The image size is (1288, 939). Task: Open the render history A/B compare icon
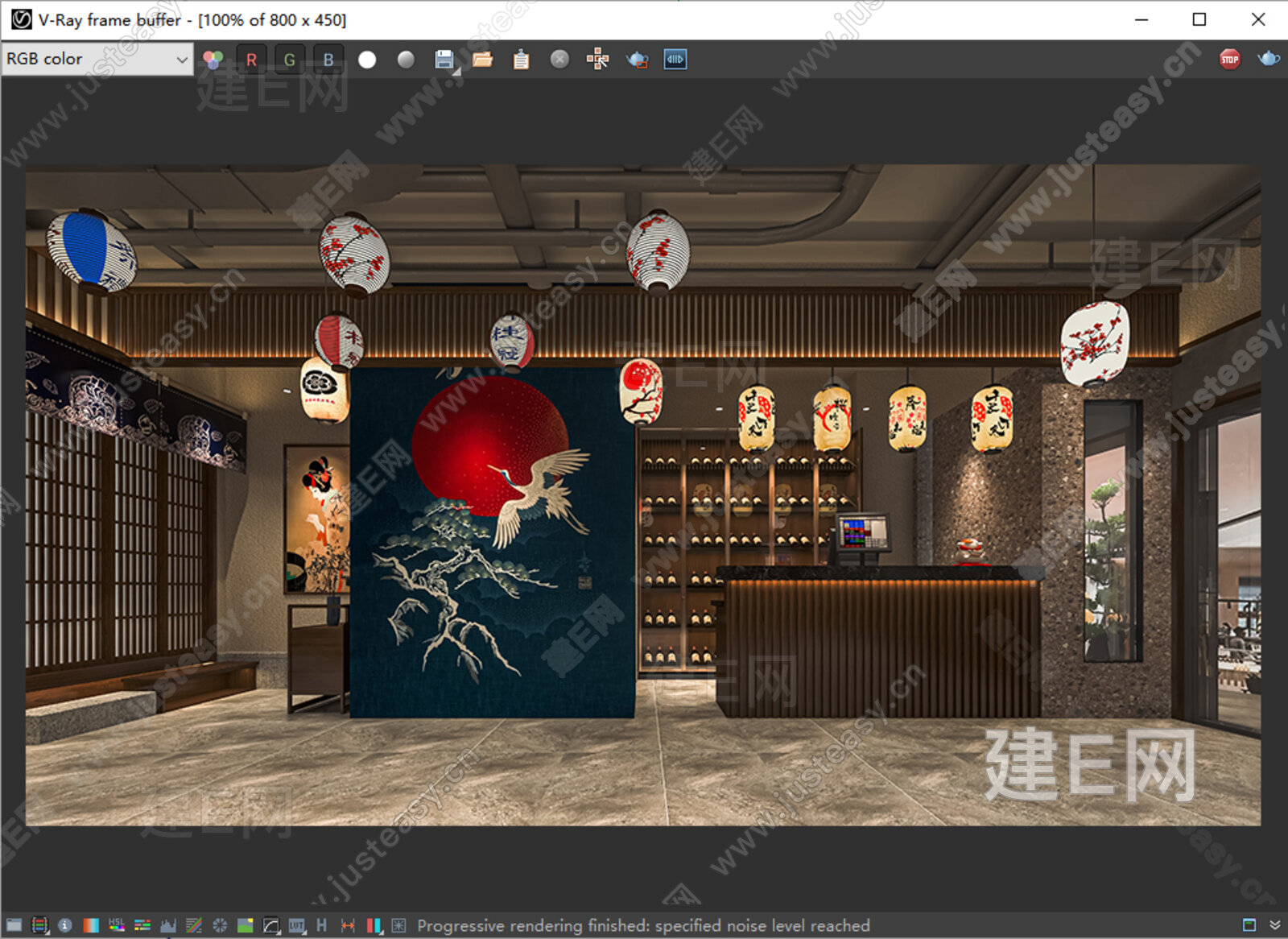pyautogui.click(x=675, y=60)
